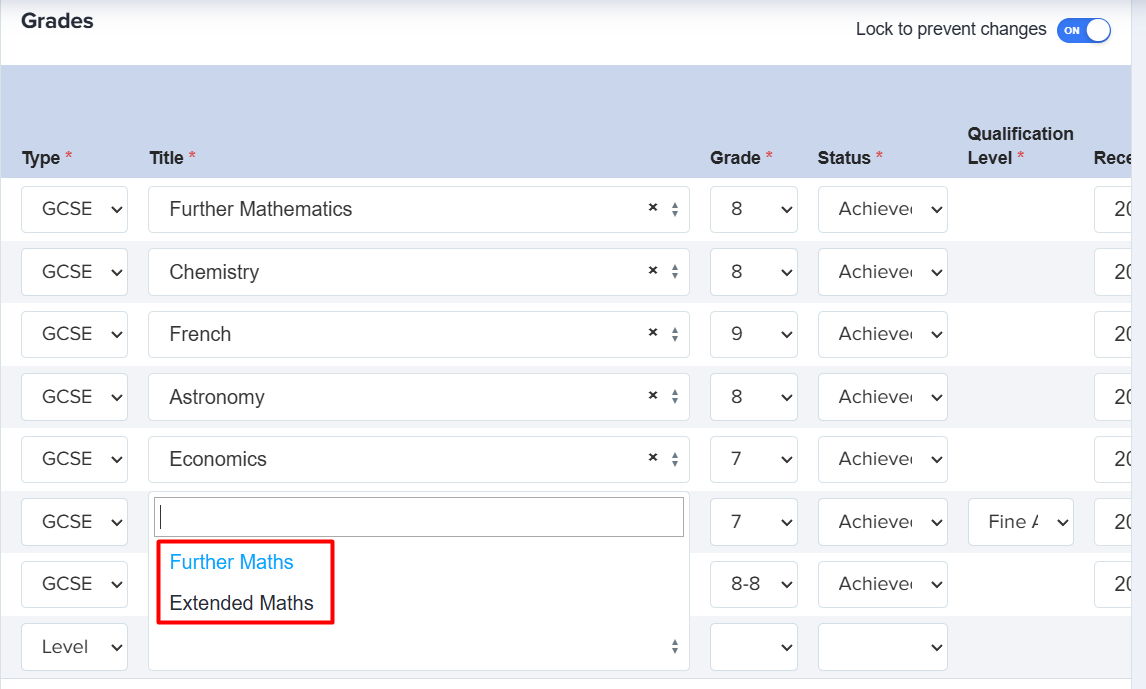Select the Economics title field
The width and height of the screenshot is (1146, 689).
point(400,459)
